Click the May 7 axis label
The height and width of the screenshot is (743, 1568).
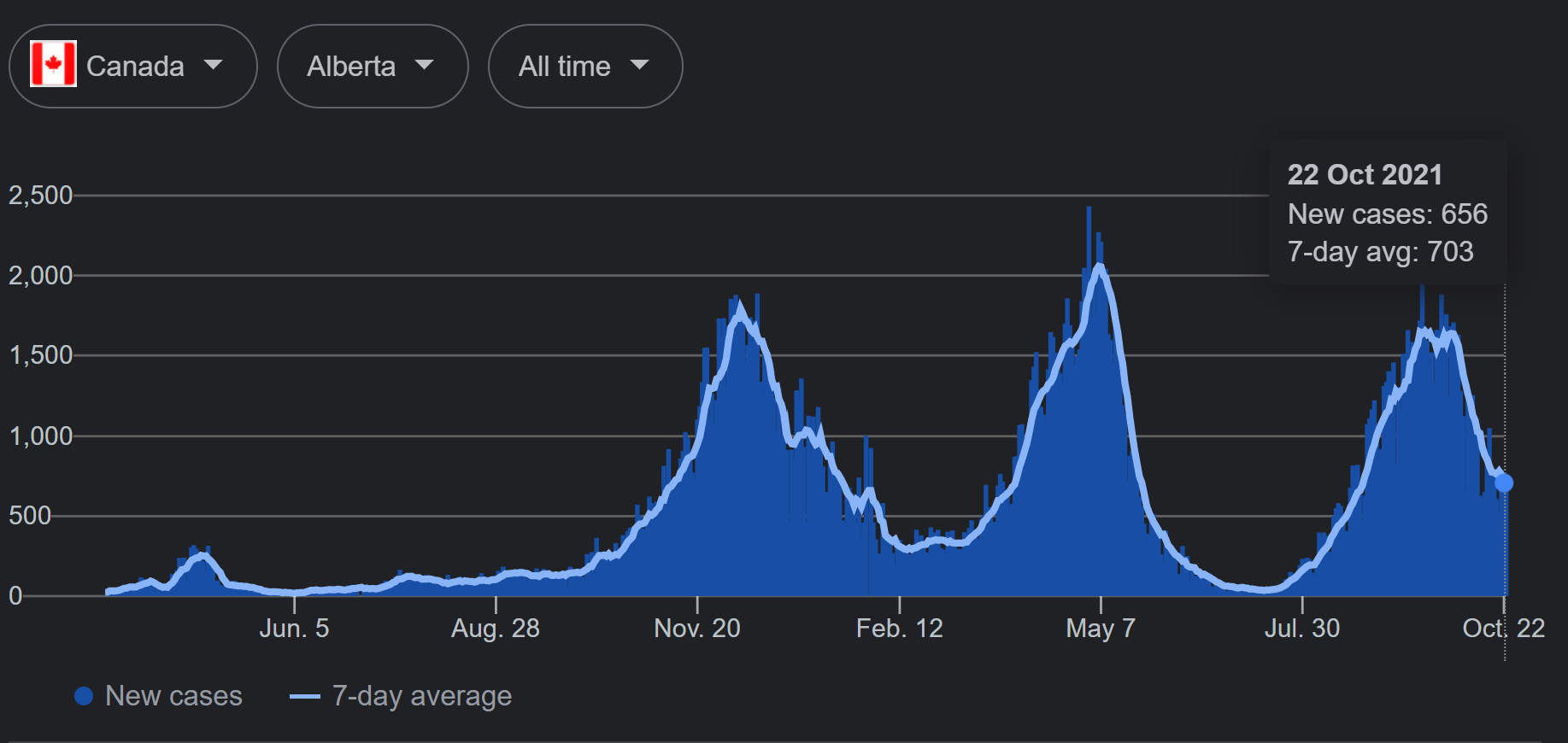pos(1101,629)
